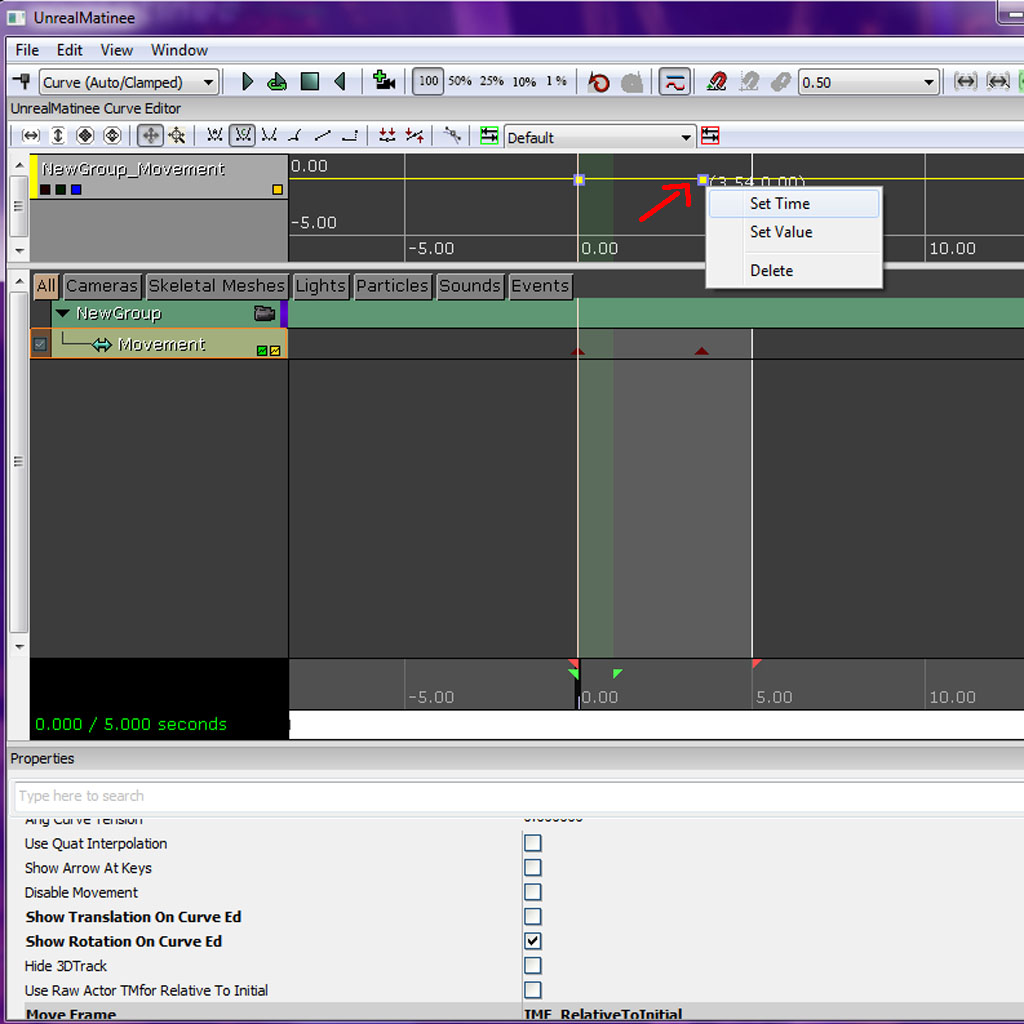Click the fit view to selected keys icon

[x=112, y=136]
